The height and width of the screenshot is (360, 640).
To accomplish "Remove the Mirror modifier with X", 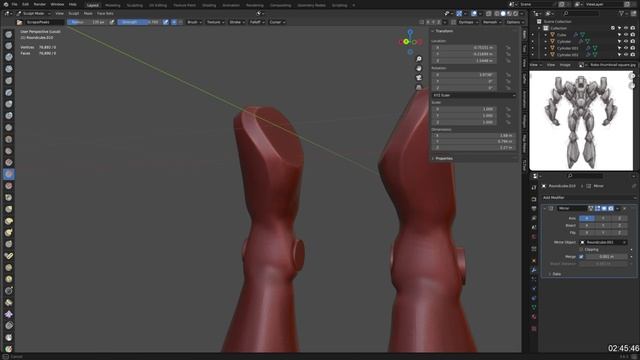I will [624, 209].
